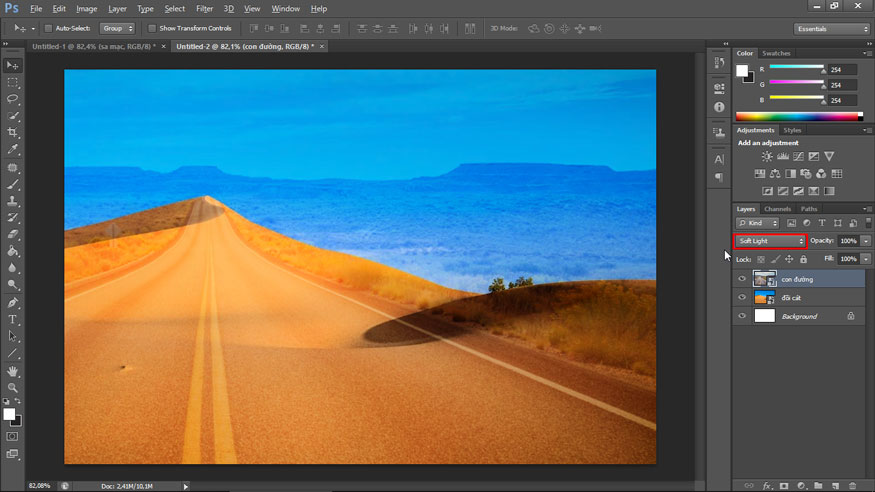Viewport: 875px width, 492px height.
Task: Open the Filter menu
Action: click(x=204, y=8)
